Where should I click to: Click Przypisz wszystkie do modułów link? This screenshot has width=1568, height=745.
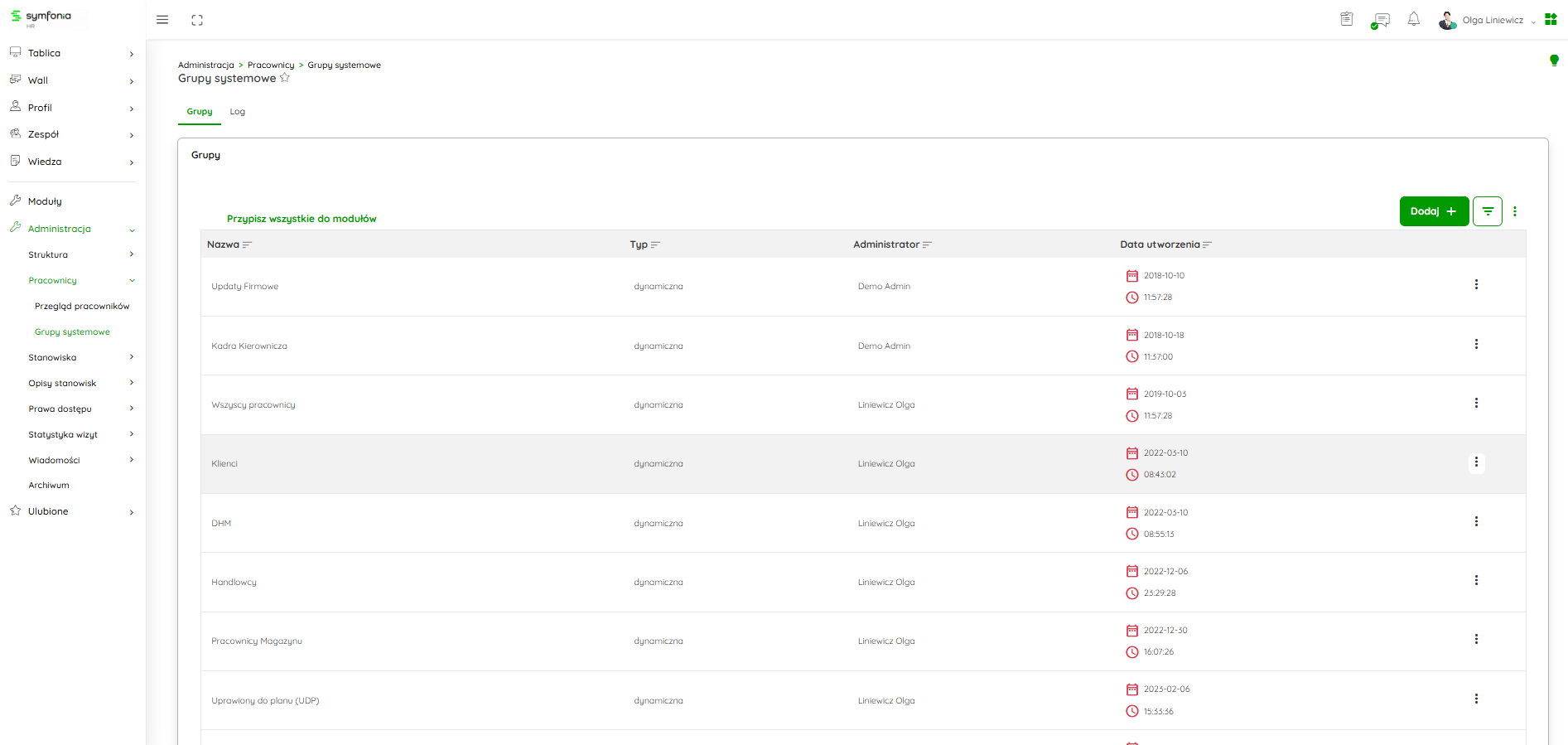click(x=302, y=219)
